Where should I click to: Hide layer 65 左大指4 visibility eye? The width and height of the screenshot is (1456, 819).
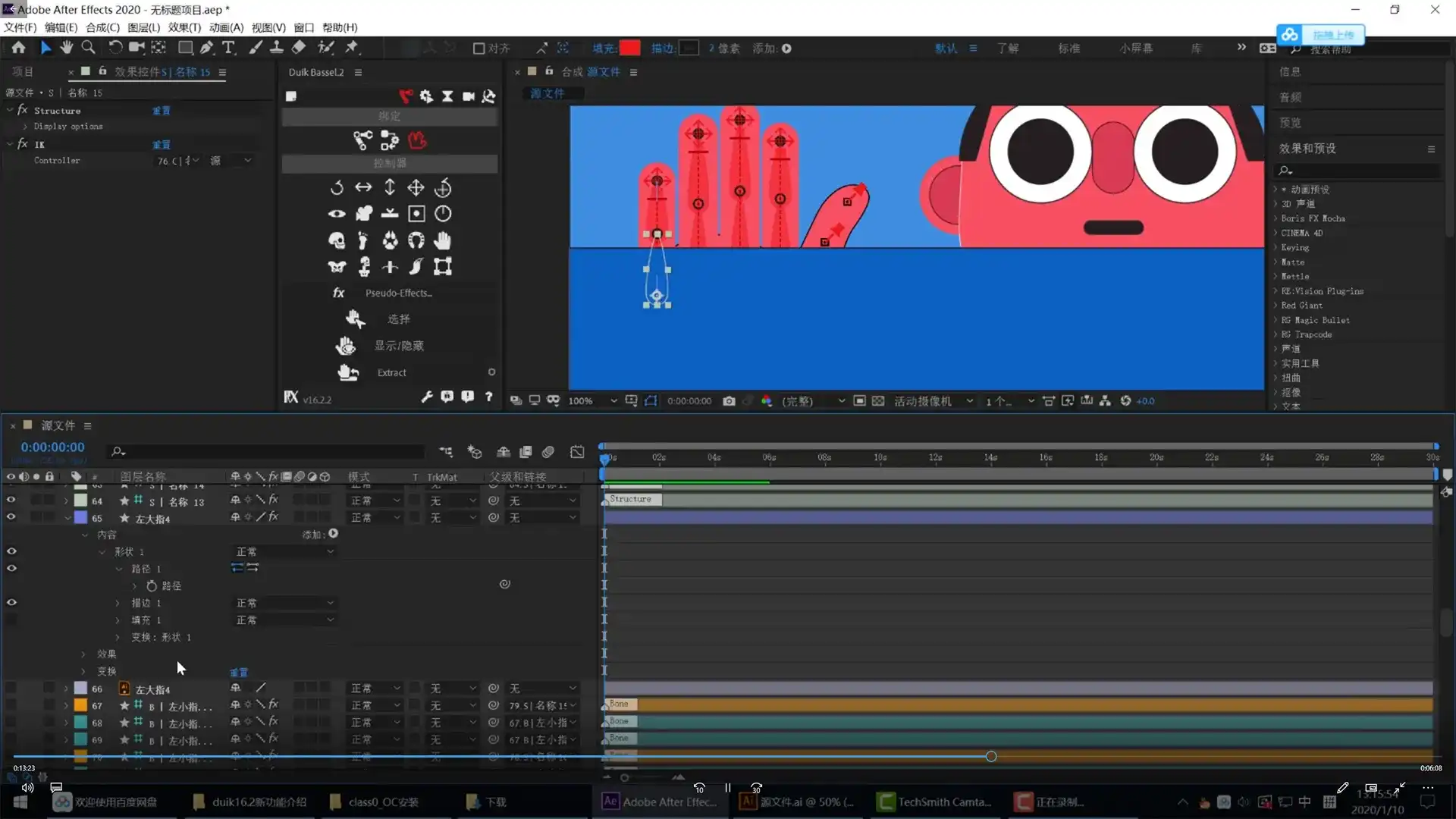11,517
